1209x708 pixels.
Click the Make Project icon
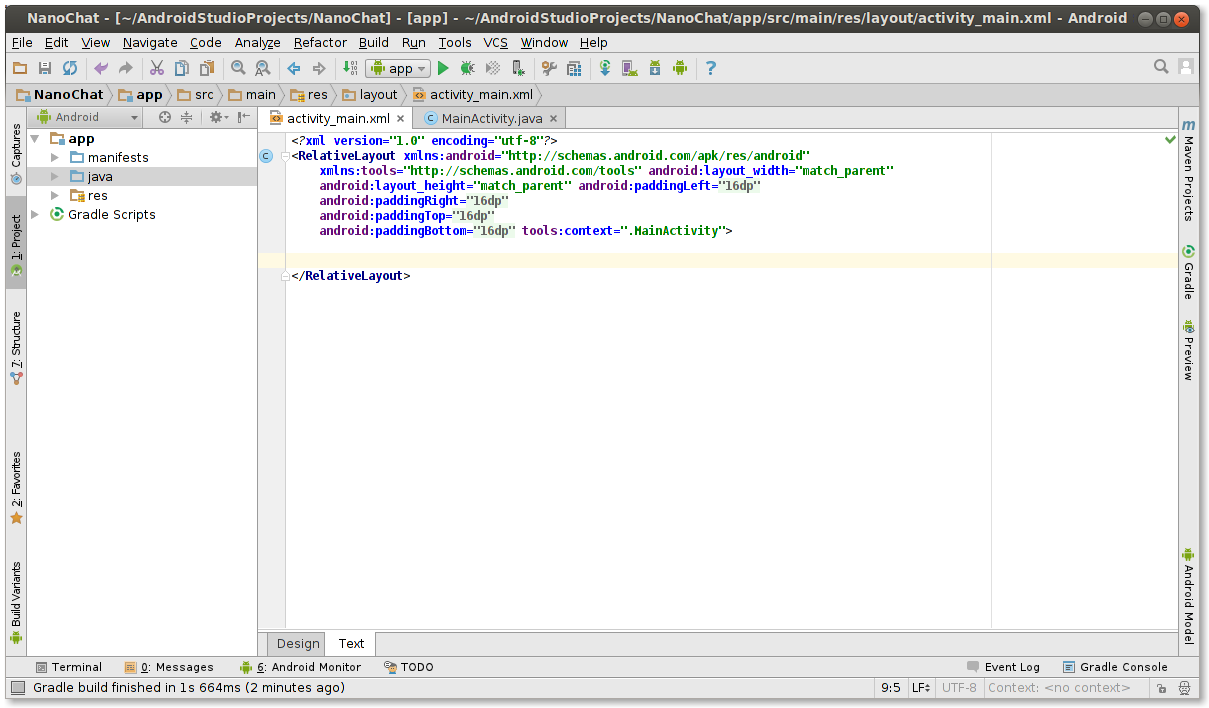click(350, 68)
